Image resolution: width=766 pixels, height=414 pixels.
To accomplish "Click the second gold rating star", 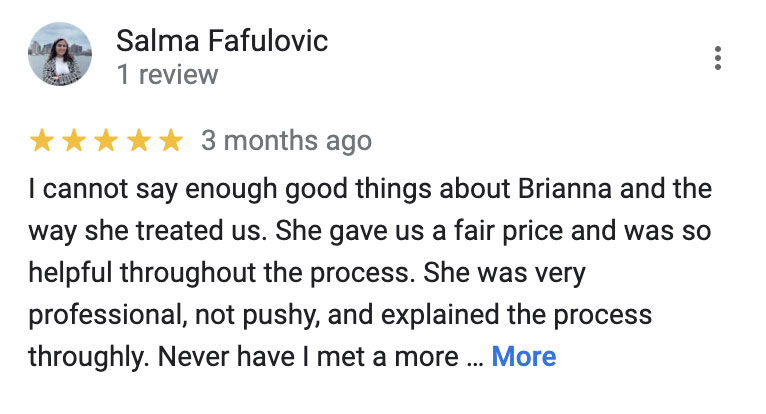I will [74, 140].
